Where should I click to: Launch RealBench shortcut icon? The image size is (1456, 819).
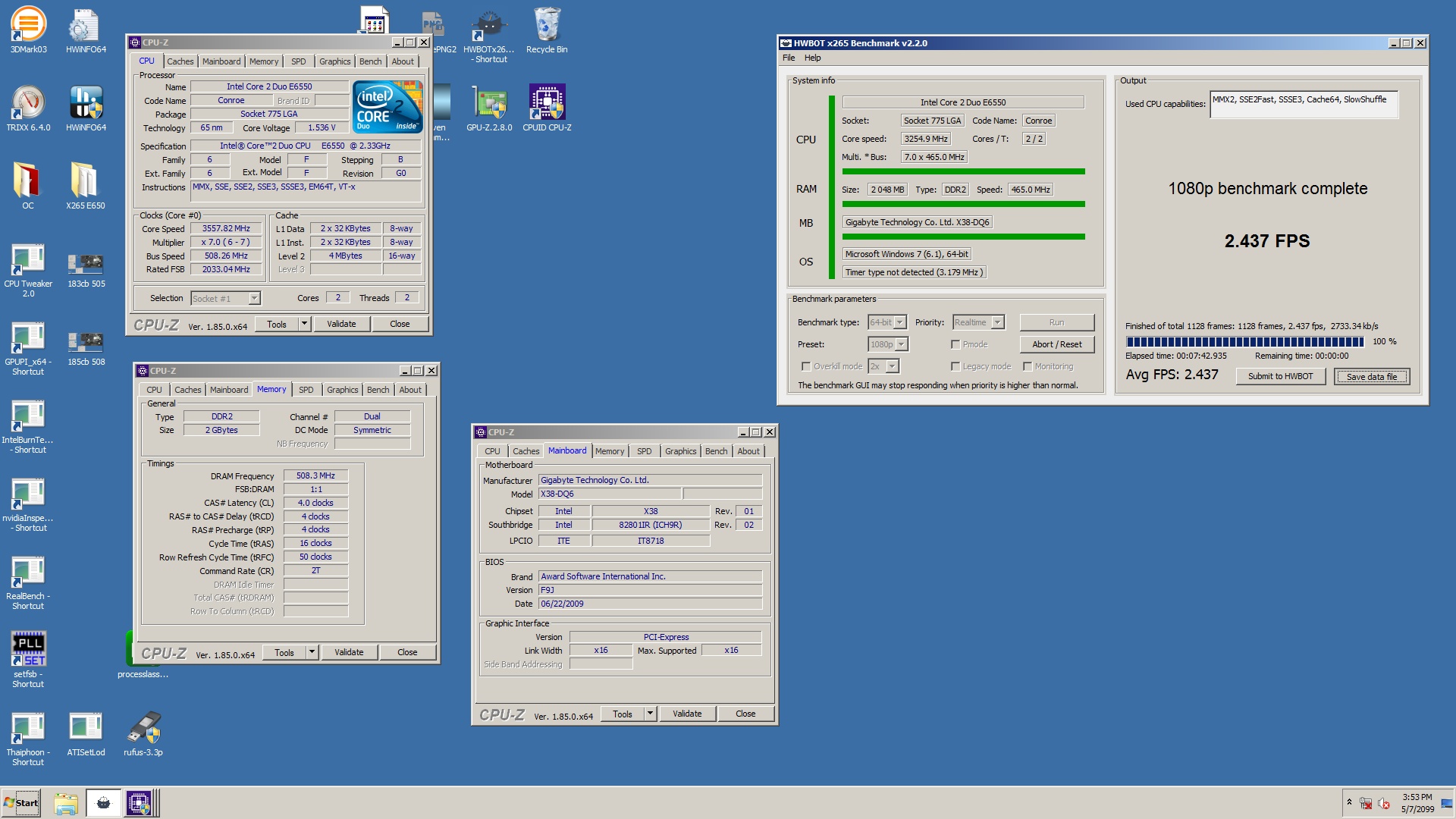coord(28,582)
